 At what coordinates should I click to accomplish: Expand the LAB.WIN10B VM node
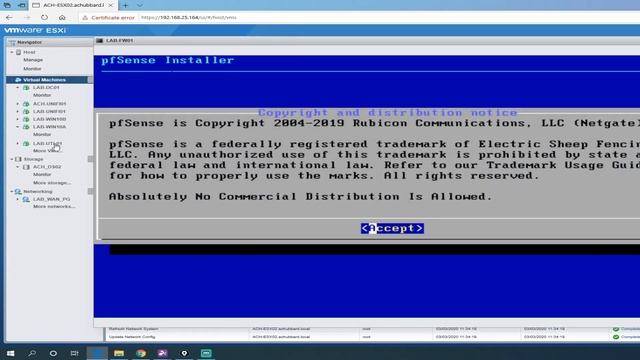pos(18,119)
